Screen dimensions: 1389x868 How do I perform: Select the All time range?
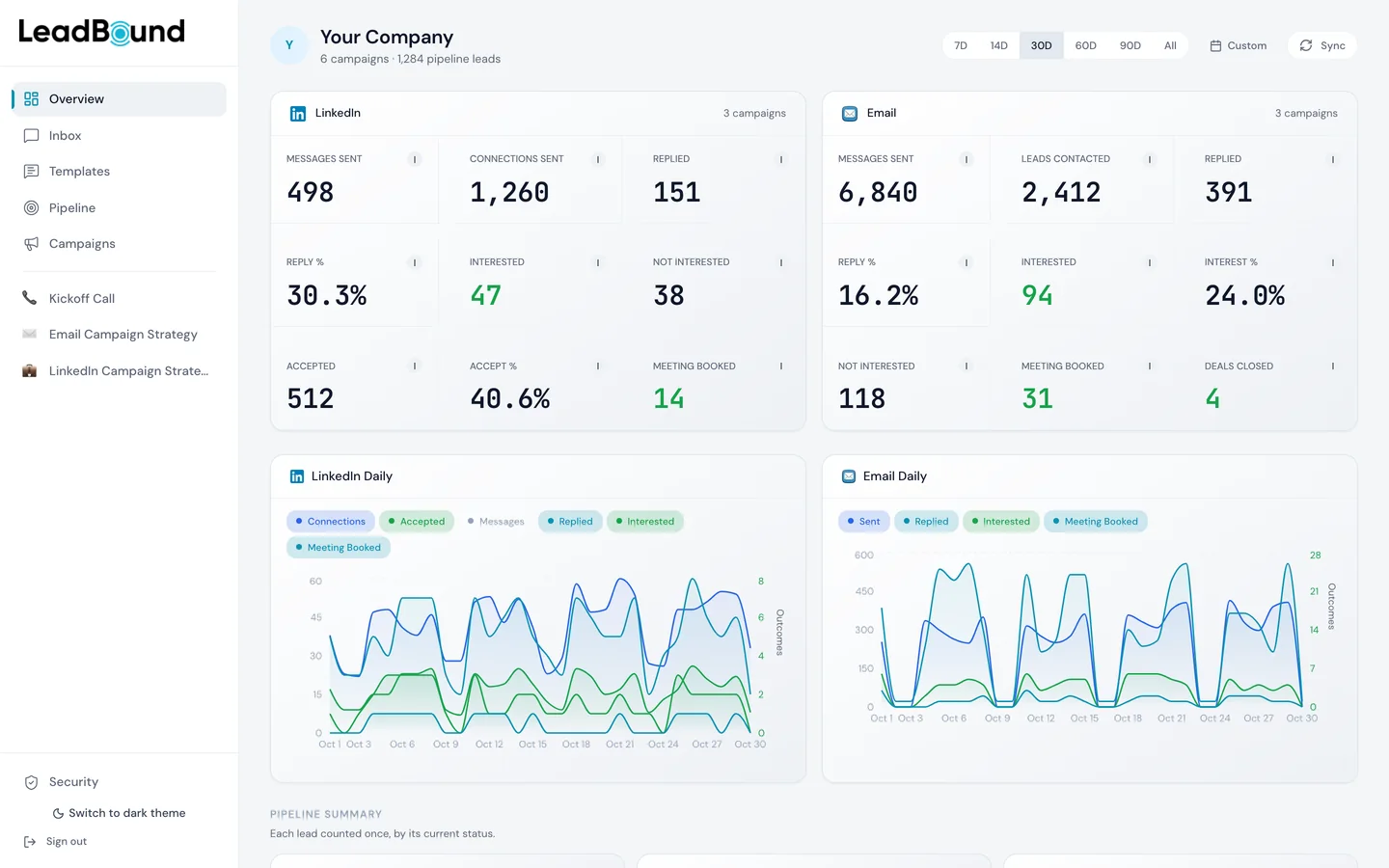[x=1170, y=45]
